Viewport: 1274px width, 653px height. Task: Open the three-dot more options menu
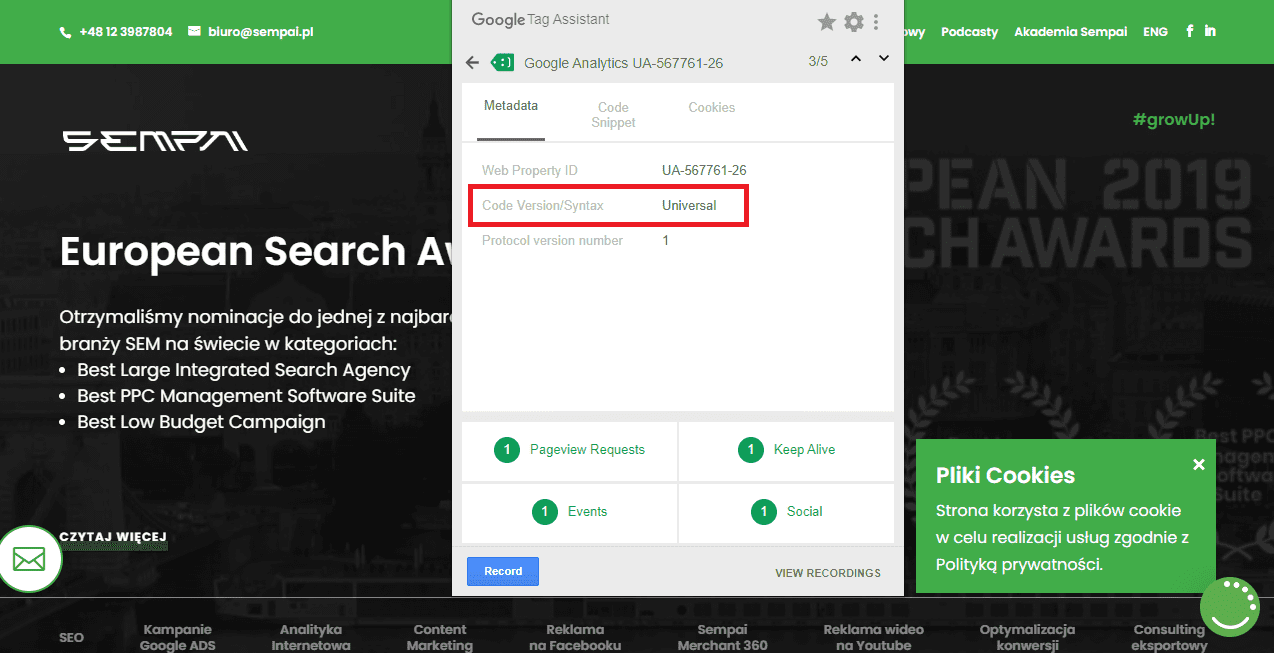(x=876, y=21)
